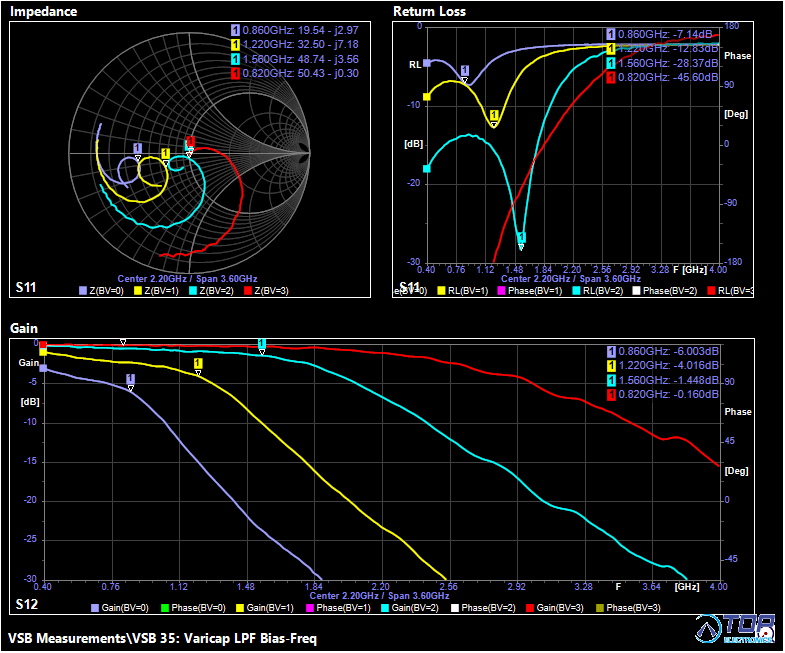
Task: Select the red marker 1 on Smith chart
Action: pyautogui.click(x=190, y=142)
